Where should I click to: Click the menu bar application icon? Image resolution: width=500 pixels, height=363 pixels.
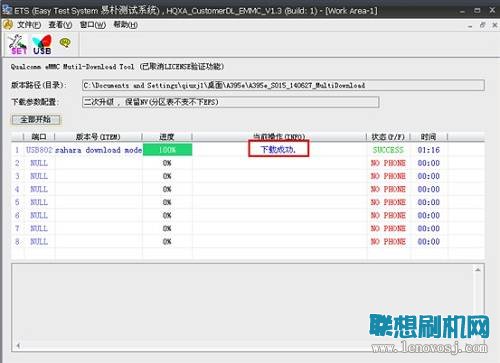tap(7, 25)
